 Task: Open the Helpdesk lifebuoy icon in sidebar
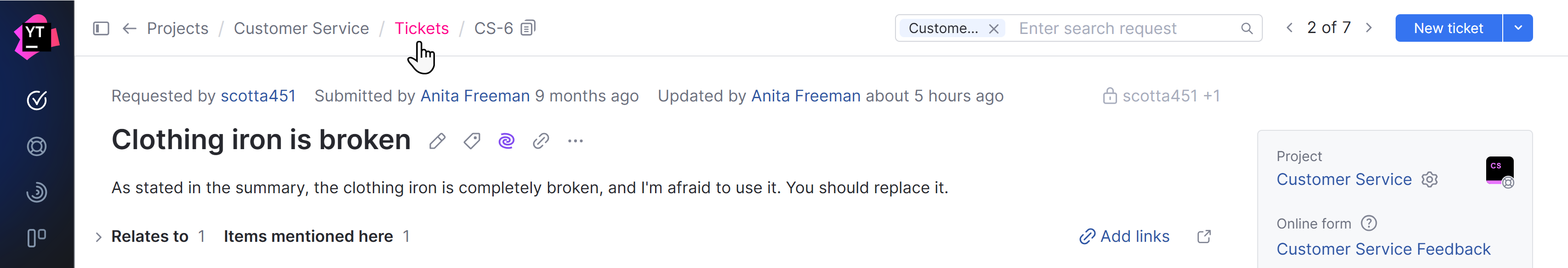pos(36,146)
